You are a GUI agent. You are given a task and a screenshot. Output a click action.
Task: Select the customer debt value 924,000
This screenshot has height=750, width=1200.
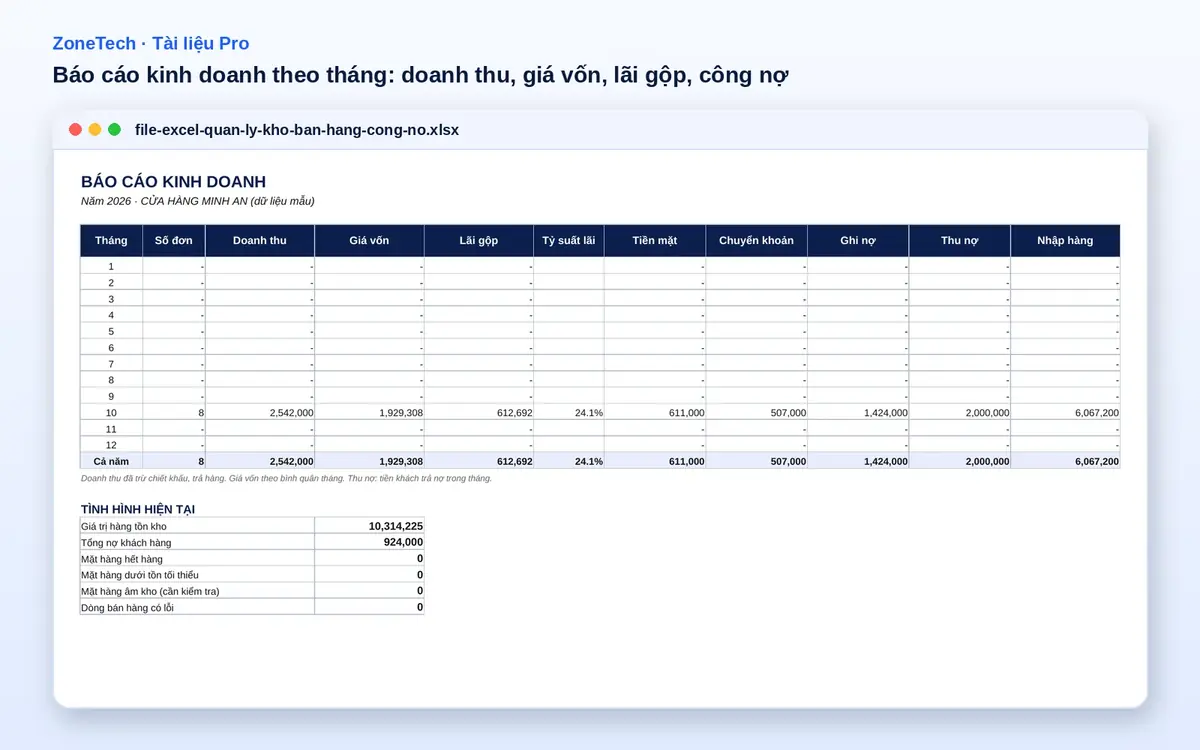point(369,542)
